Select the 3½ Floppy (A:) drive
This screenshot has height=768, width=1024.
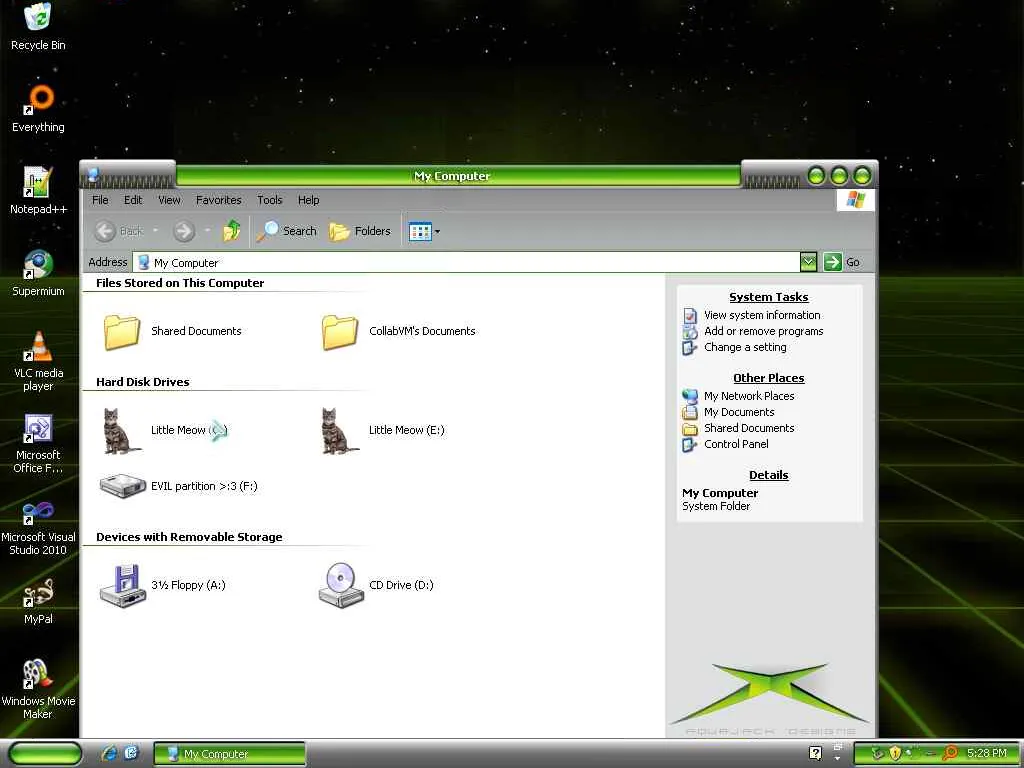click(x=163, y=585)
